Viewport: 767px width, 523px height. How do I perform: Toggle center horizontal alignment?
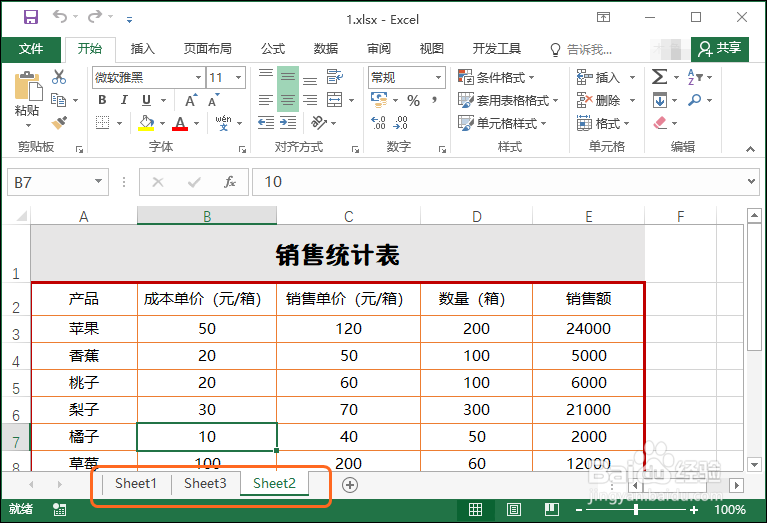click(x=288, y=100)
